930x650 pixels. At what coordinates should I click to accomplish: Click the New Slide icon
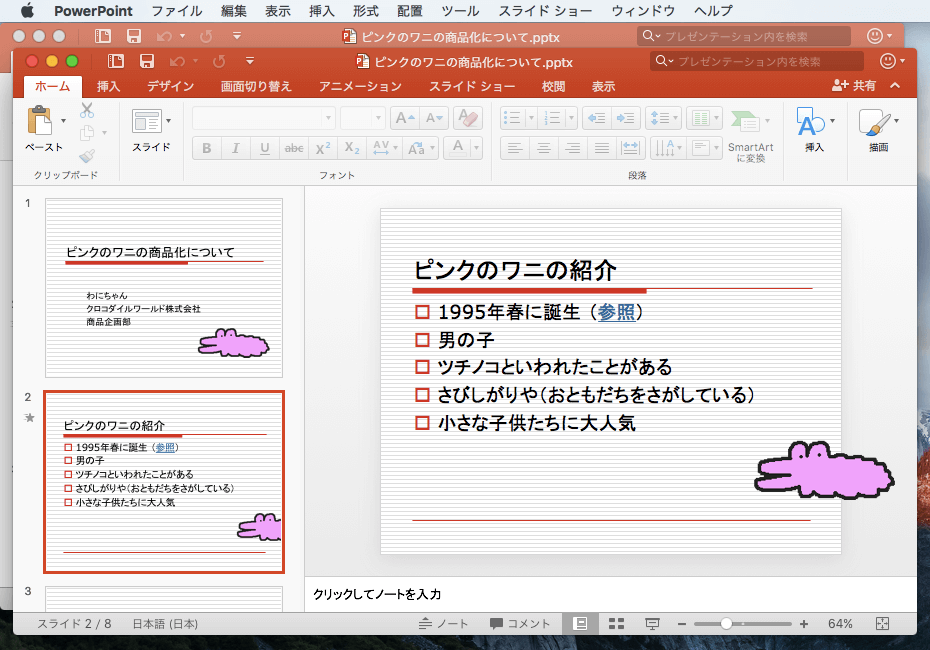(146, 121)
